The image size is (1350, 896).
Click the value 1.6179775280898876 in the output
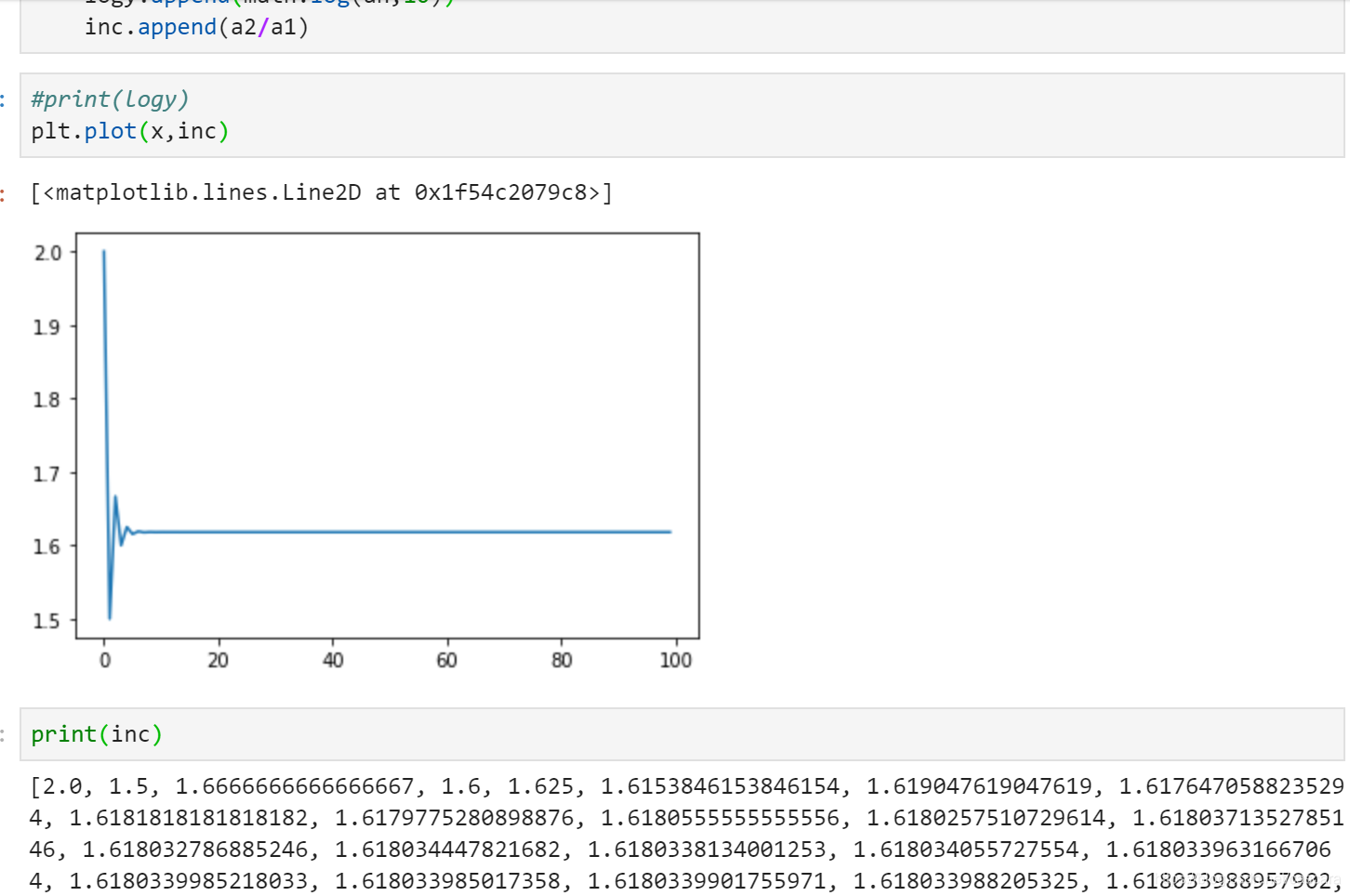coord(454,818)
